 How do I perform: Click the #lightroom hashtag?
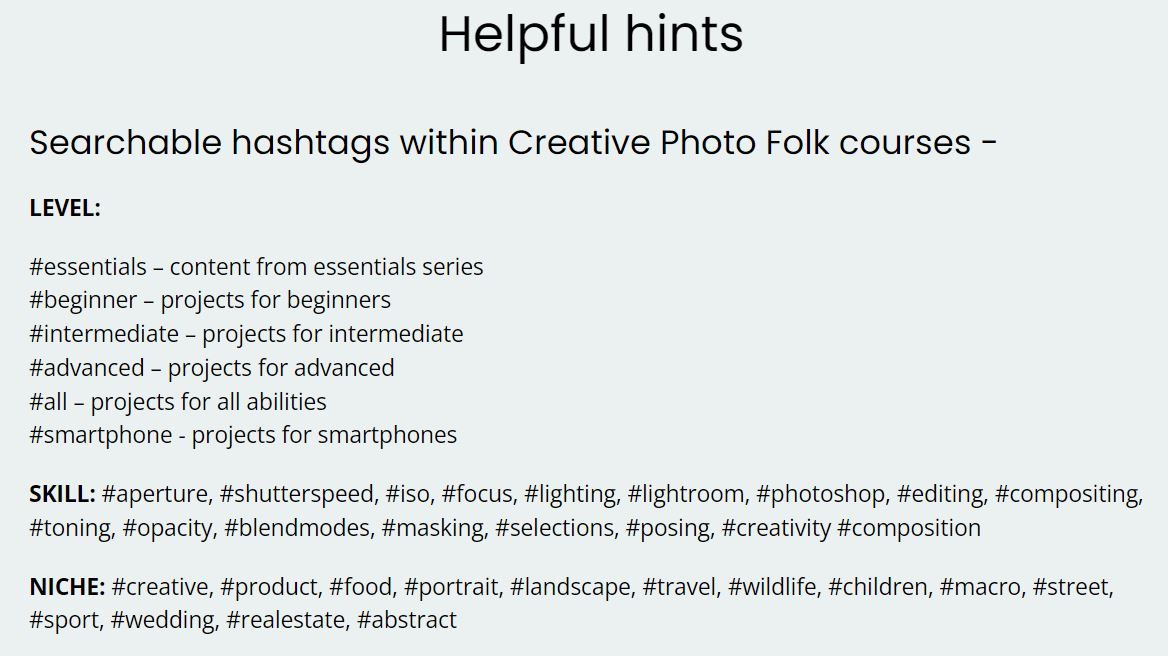coord(685,494)
